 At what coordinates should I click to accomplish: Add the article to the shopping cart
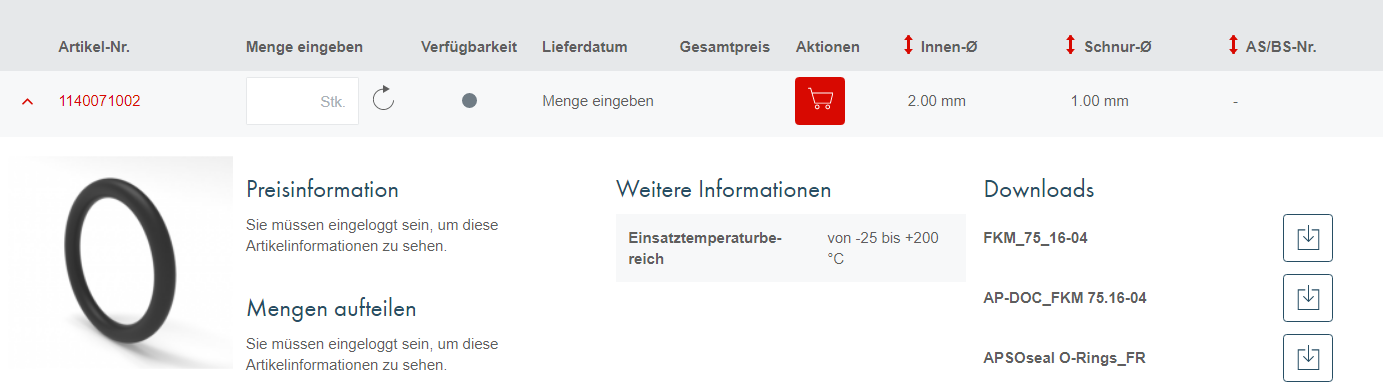820,101
